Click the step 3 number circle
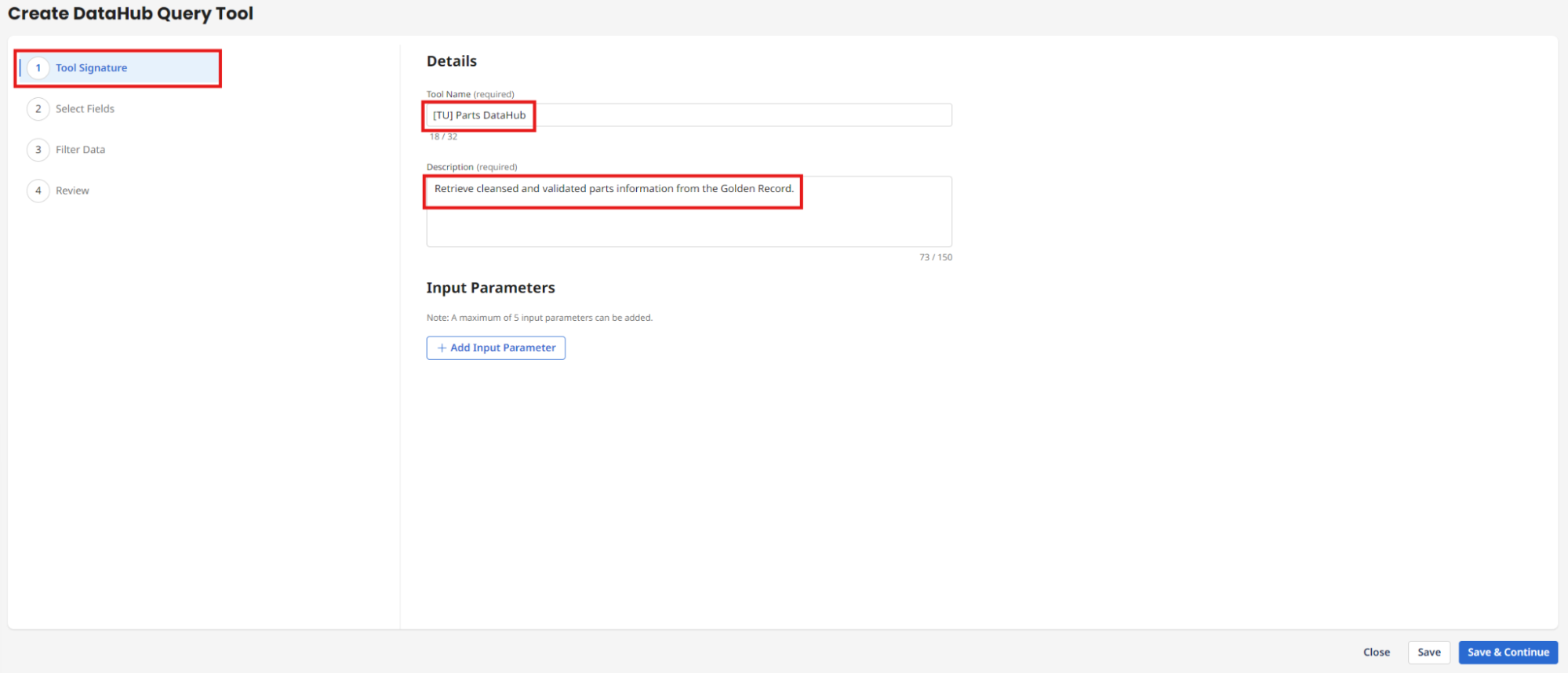1568x673 pixels. coord(38,150)
